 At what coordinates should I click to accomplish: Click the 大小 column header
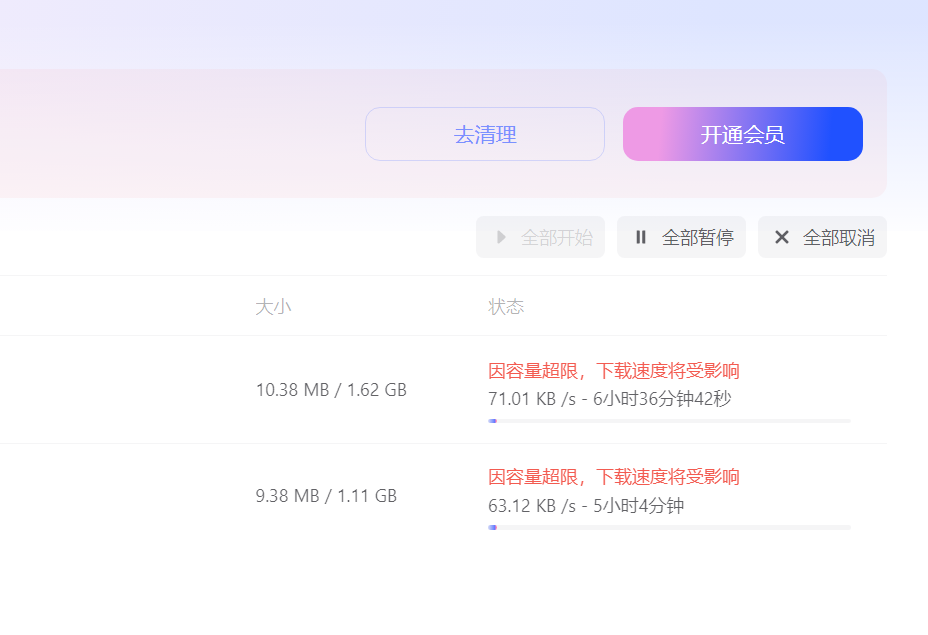(x=273, y=307)
